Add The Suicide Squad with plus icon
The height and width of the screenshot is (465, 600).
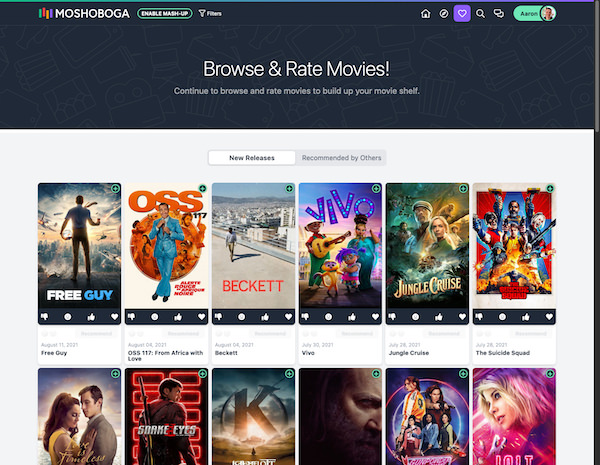pyautogui.click(x=550, y=188)
